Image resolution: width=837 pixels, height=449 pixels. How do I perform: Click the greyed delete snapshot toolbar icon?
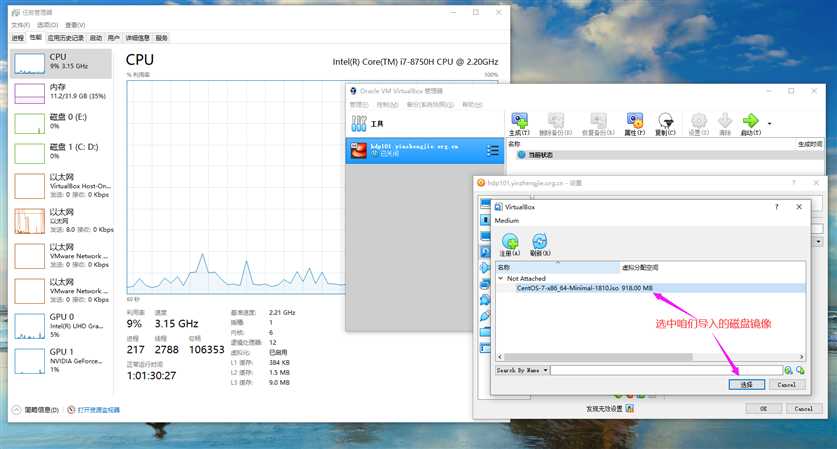[x=556, y=121]
